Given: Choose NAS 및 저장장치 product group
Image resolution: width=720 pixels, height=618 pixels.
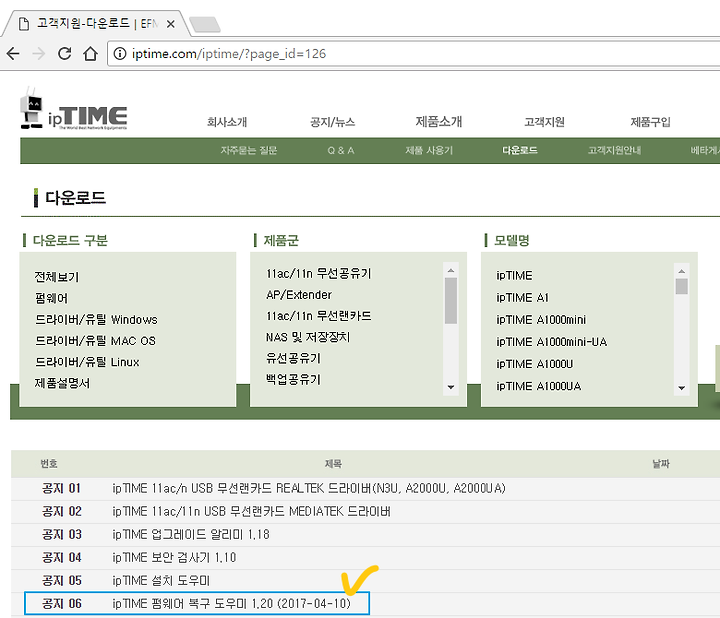Looking at the screenshot, I should click(x=308, y=337).
